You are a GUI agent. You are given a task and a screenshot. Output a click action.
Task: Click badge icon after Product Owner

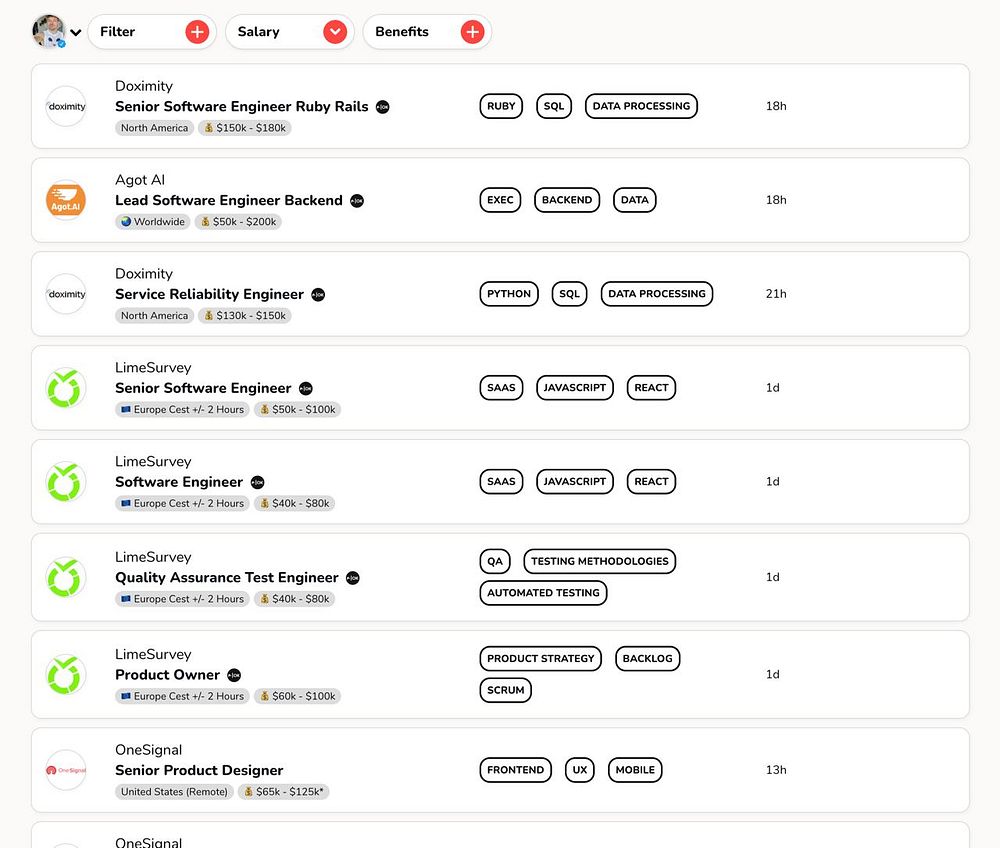[x=235, y=675]
